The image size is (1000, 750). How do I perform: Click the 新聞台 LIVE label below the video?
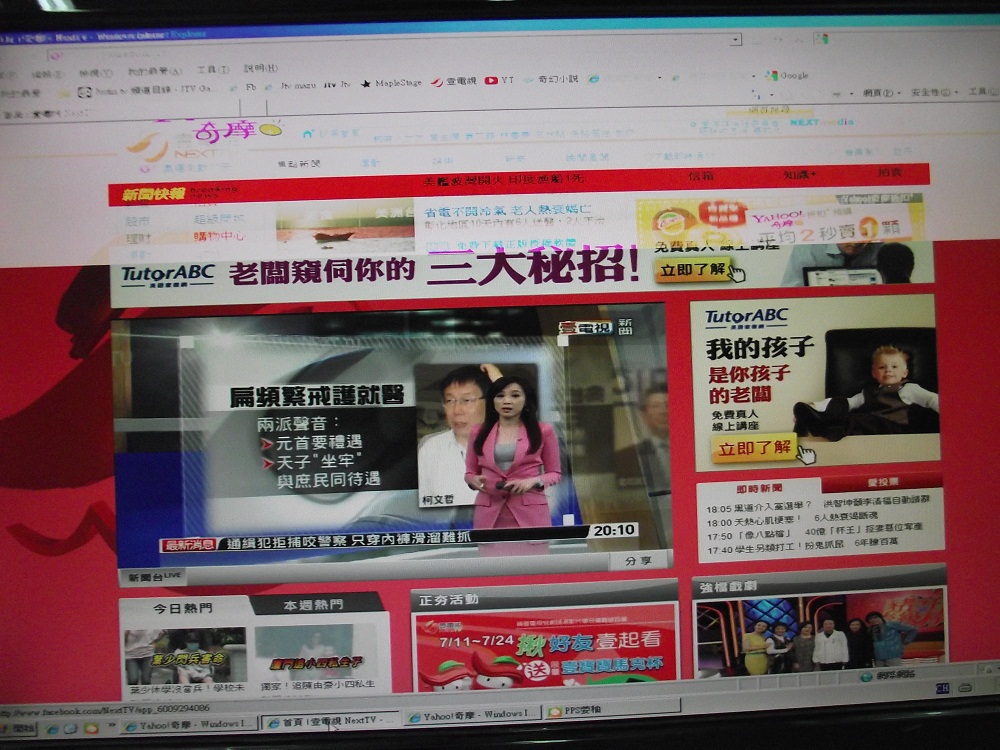point(154,577)
